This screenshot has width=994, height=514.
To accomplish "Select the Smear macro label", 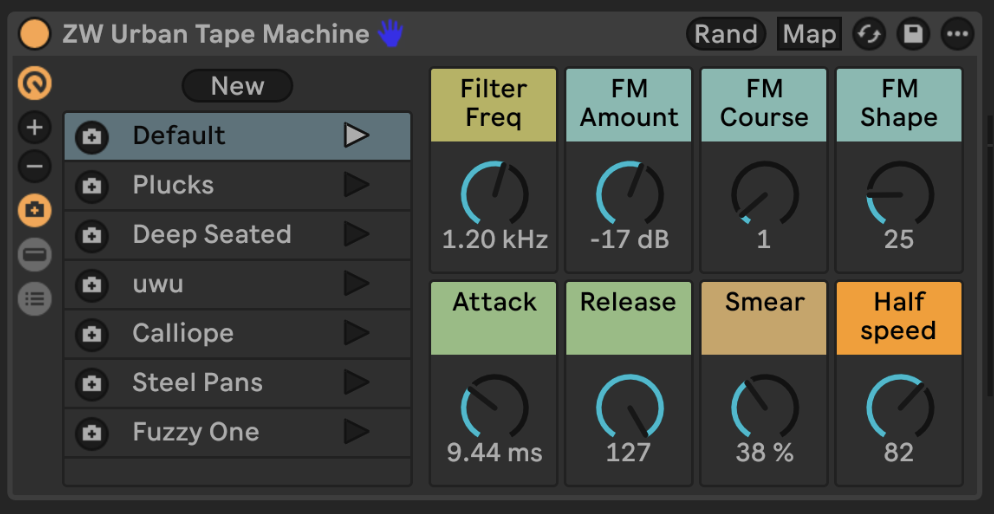I will click(x=764, y=319).
